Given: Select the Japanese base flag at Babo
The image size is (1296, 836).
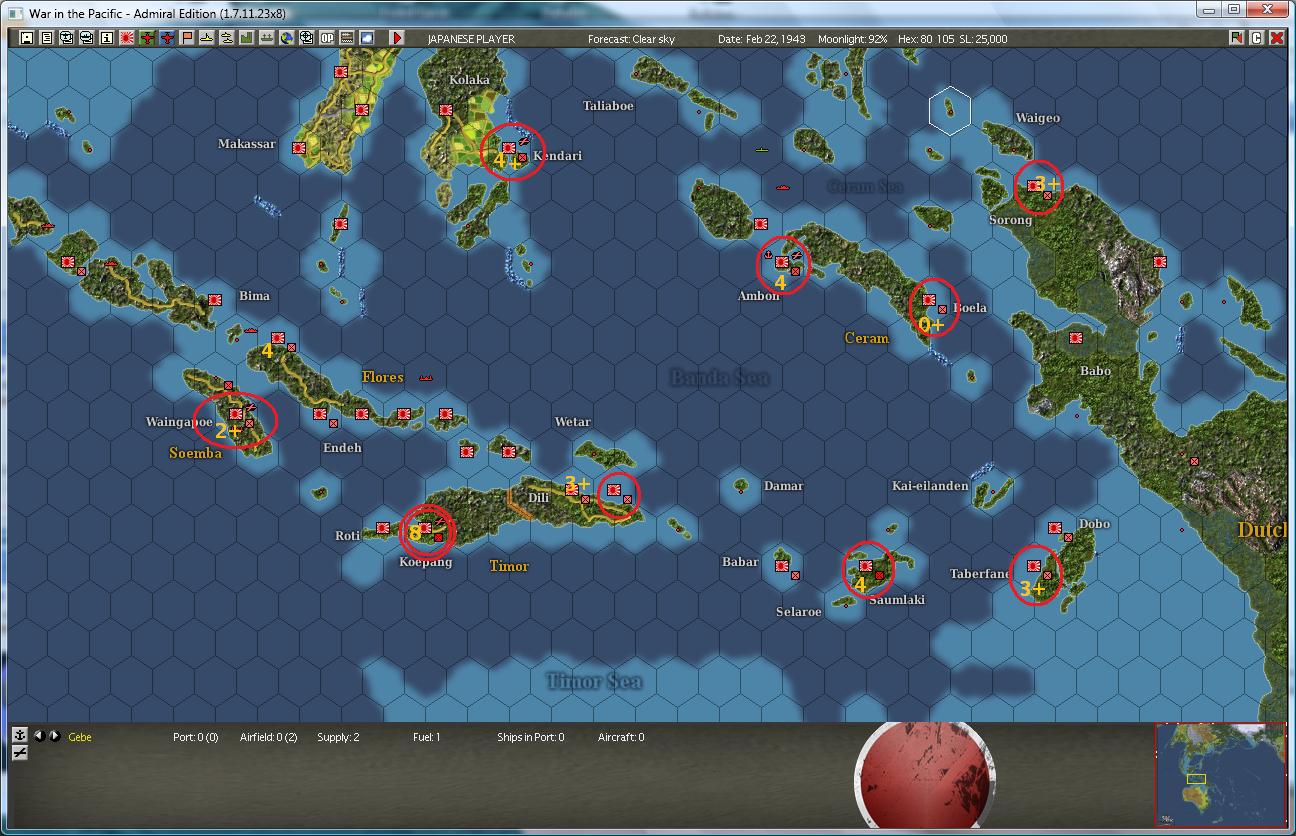Looking at the screenshot, I should [1076, 338].
